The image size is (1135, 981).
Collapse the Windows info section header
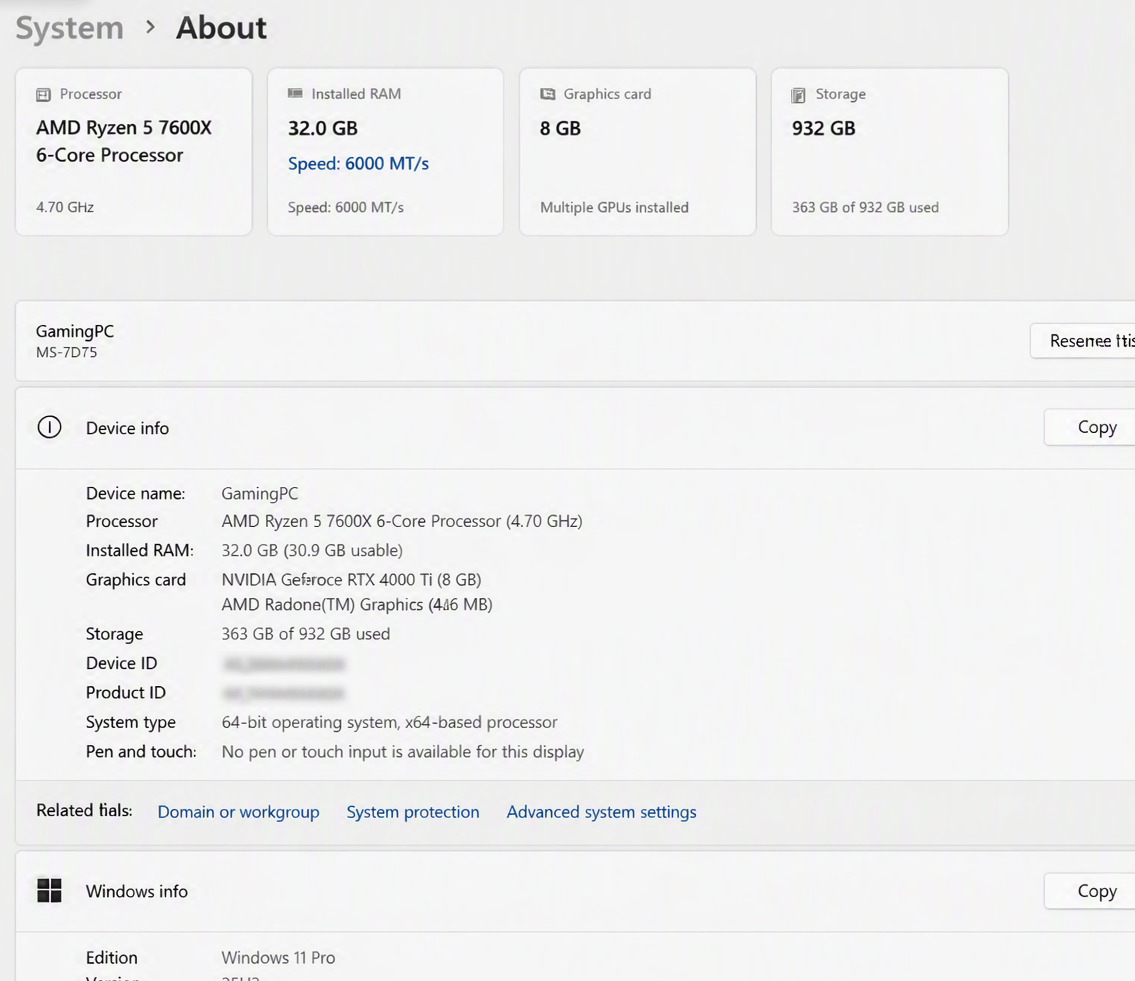(x=575, y=891)
